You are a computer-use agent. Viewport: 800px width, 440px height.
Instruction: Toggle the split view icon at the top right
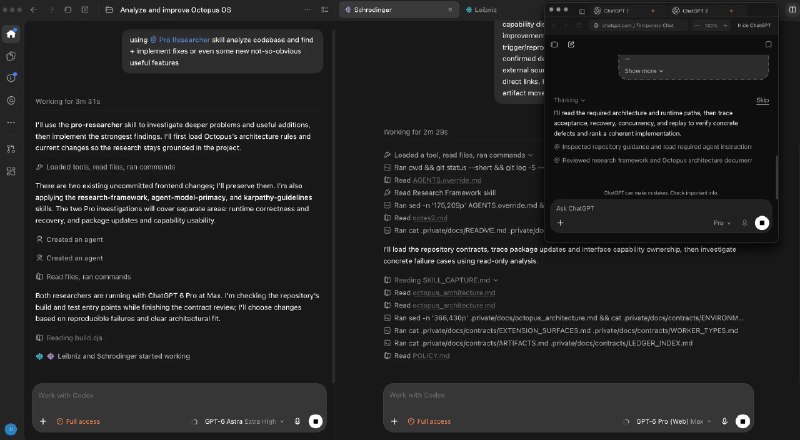[x=792, y=10]
